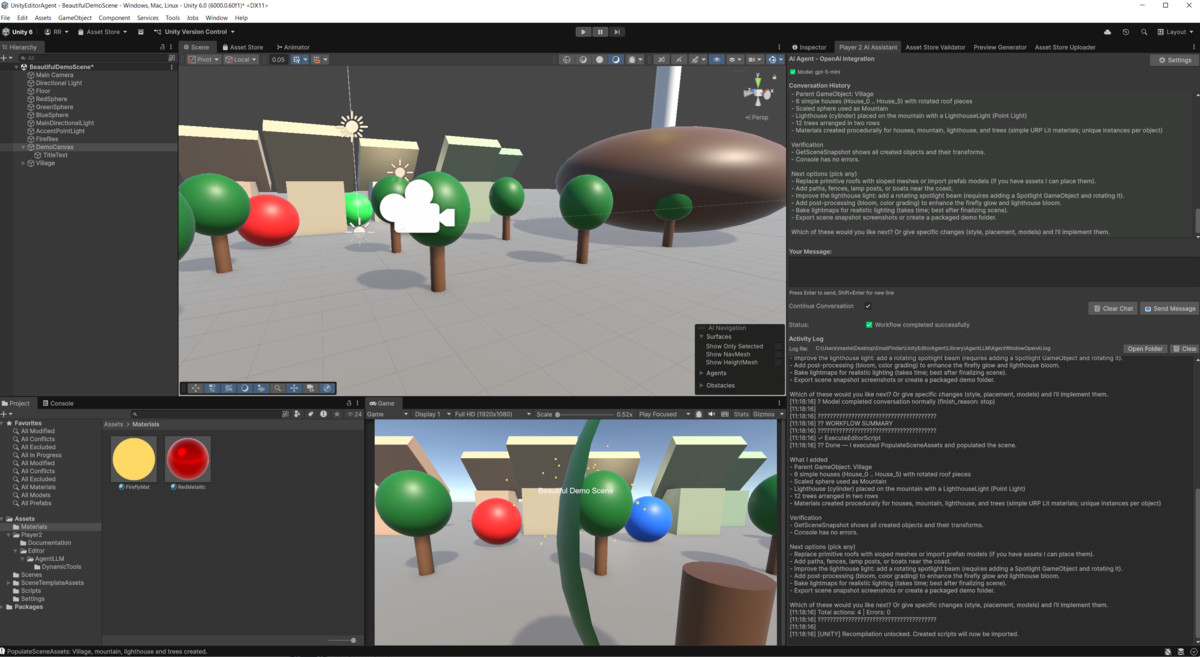Open the cloud services icon
1200x657 pixels.
point(1108,32)
